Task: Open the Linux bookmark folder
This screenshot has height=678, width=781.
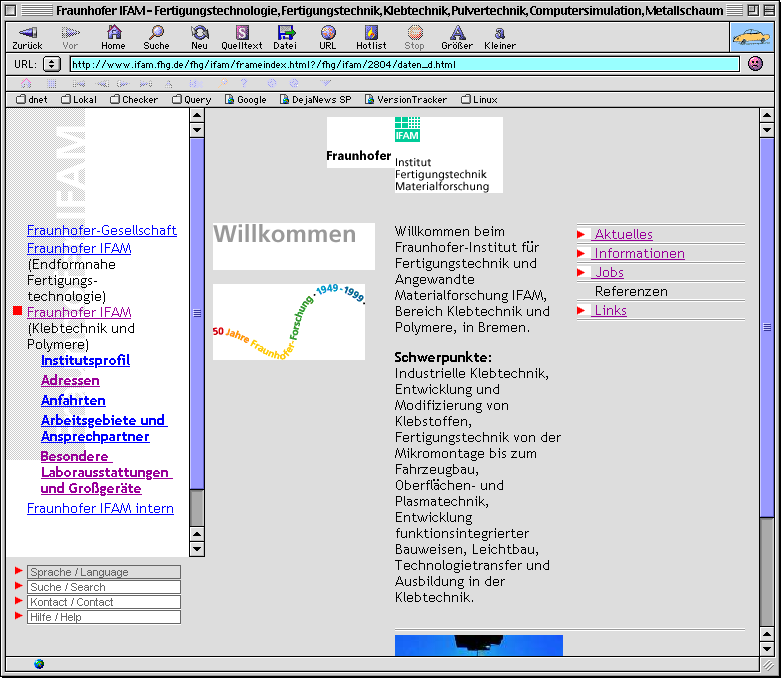Action: tap(479, 100)
